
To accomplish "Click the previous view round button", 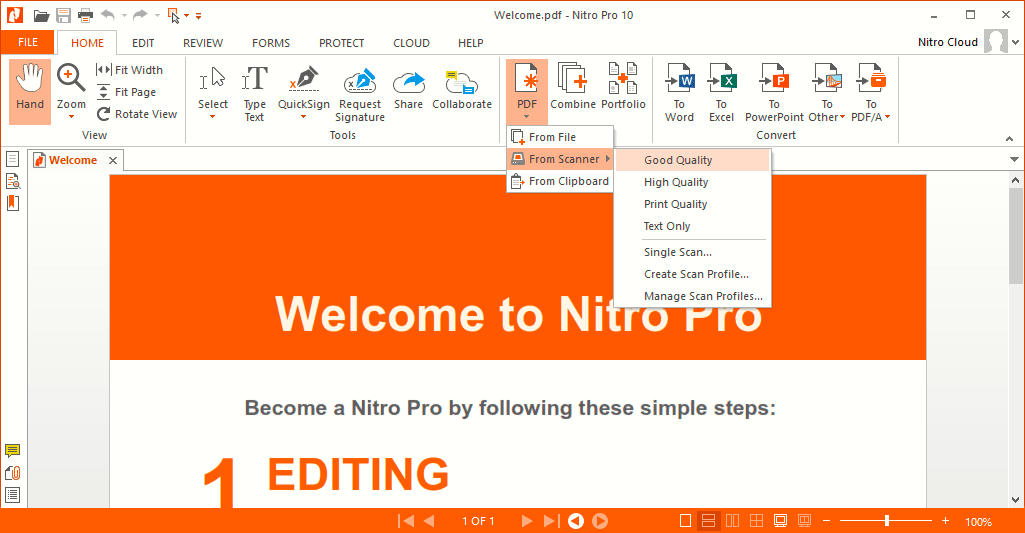I will coord(576,521).
